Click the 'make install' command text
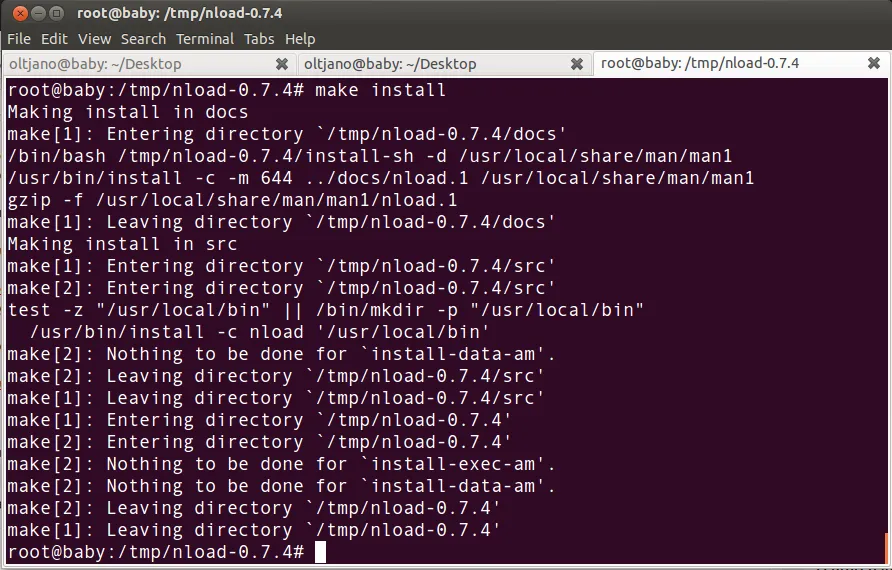The image size is (892, 570). click(381, 90)
